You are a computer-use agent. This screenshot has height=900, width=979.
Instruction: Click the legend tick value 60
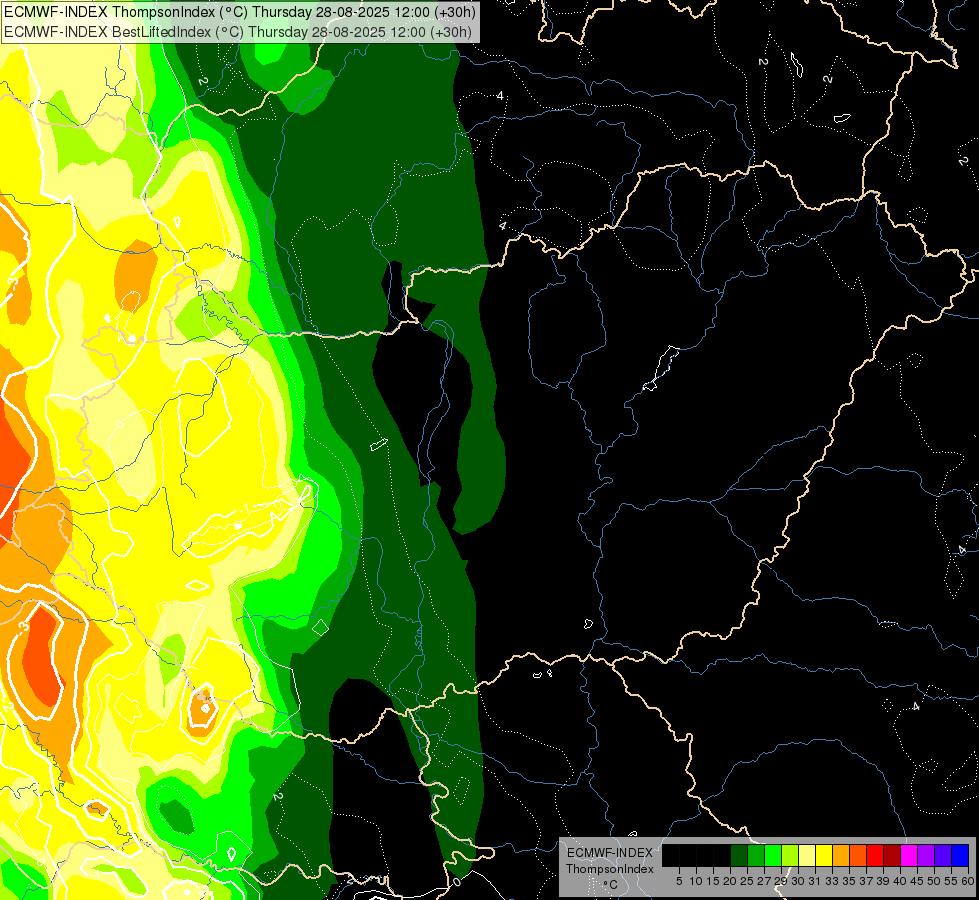click(968, 881)
